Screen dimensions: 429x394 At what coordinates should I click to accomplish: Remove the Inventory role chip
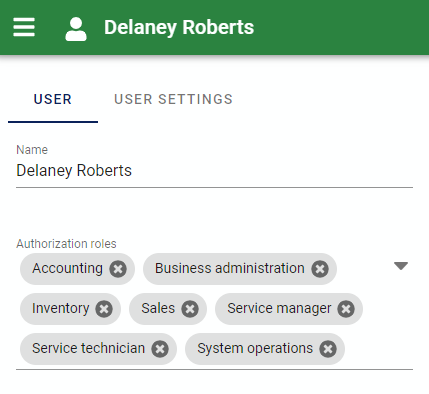click(104, 309)
